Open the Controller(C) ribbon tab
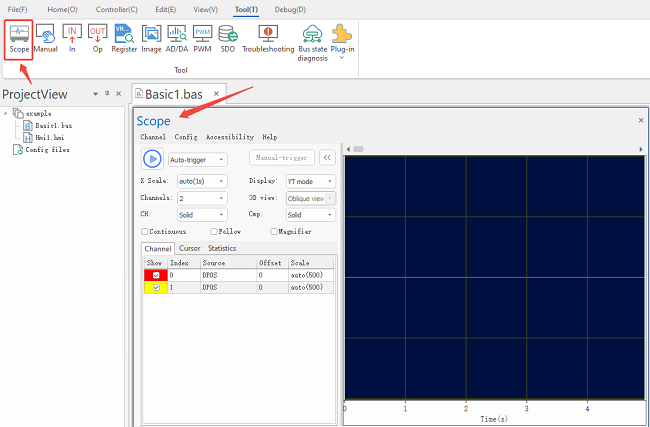650x427 pixels. (116, 9)
